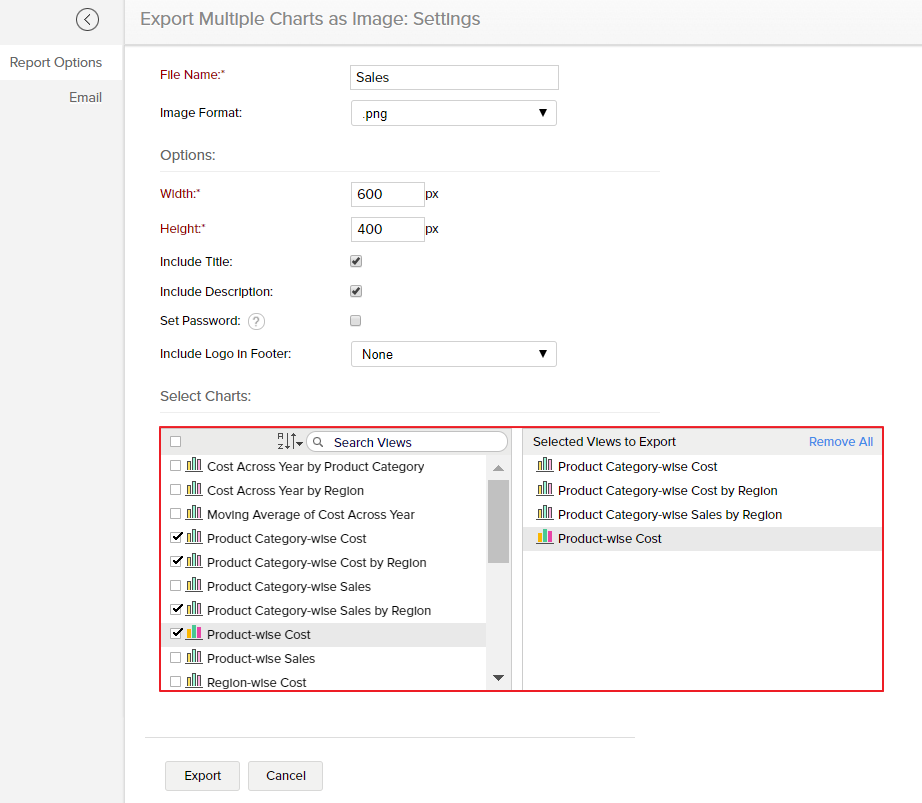Check the Product Category-wise Sales chart
Image resolution: width=922 pixels, height=803 pixels.
pos(176,586)
